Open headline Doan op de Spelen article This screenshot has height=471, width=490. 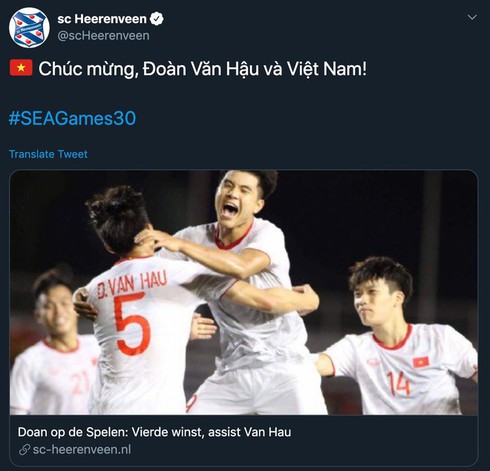coord(154,432)
